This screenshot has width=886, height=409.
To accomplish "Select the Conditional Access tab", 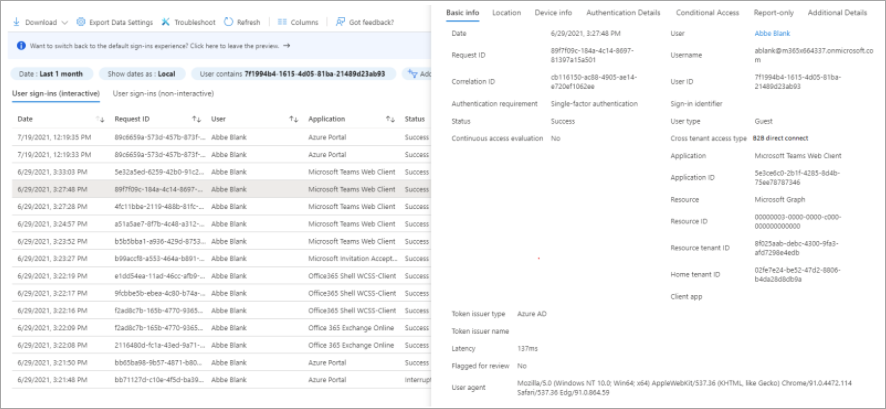I will click(707, 13).
